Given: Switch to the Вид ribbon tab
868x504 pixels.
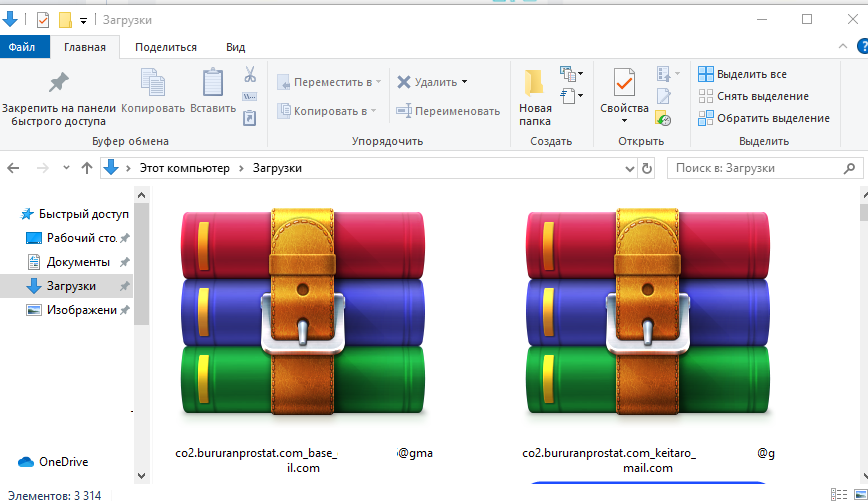Looking at the screenshot, I should (x=235, y=47).
